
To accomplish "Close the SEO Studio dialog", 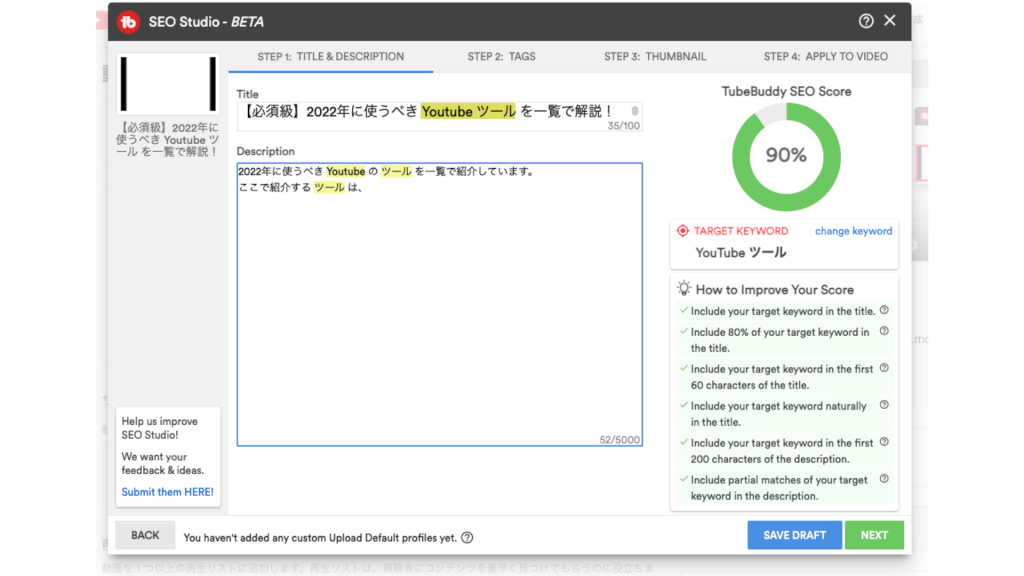I will [x=890, y=20].
